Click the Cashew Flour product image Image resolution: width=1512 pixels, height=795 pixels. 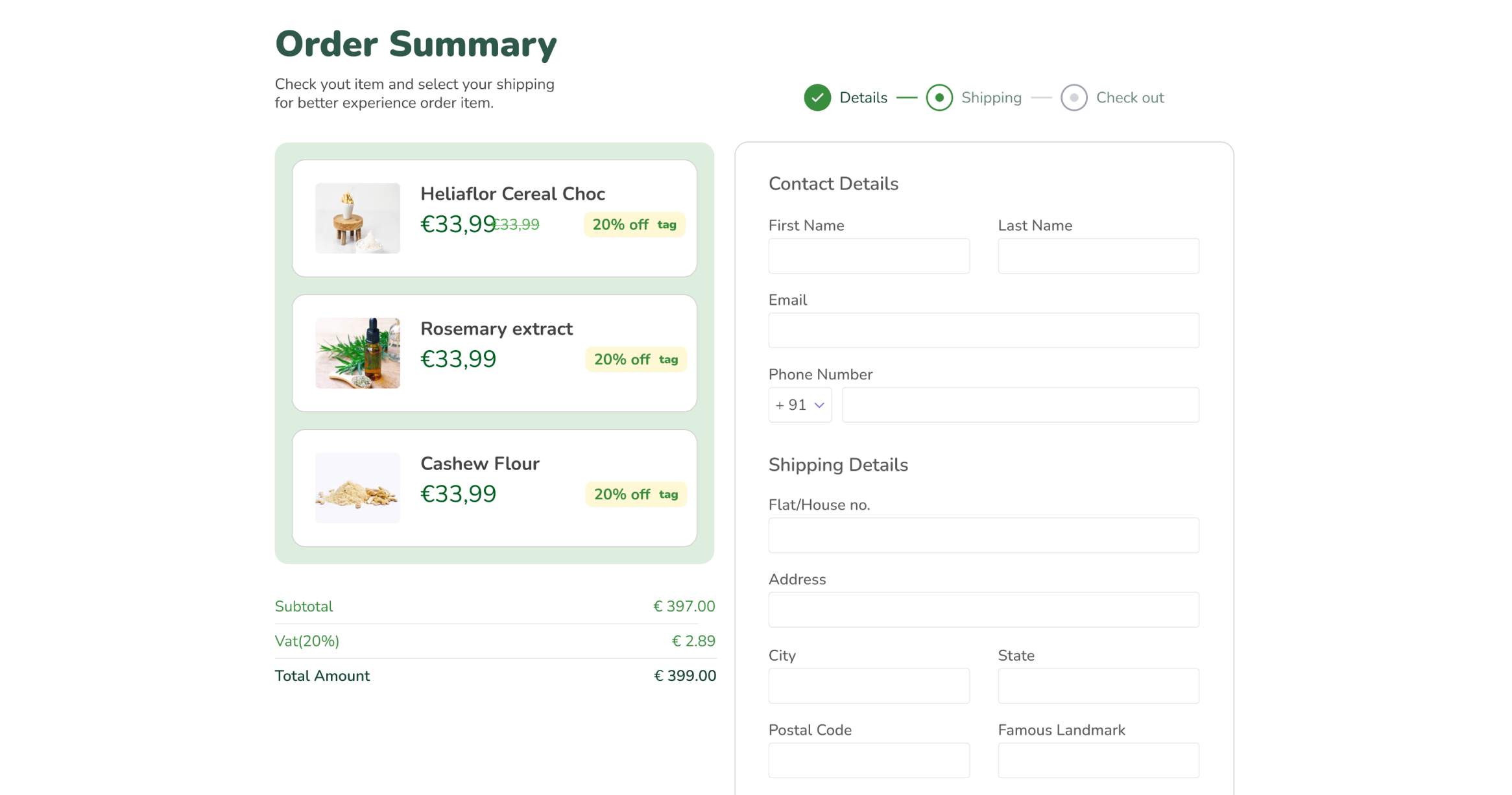point(357,488)
